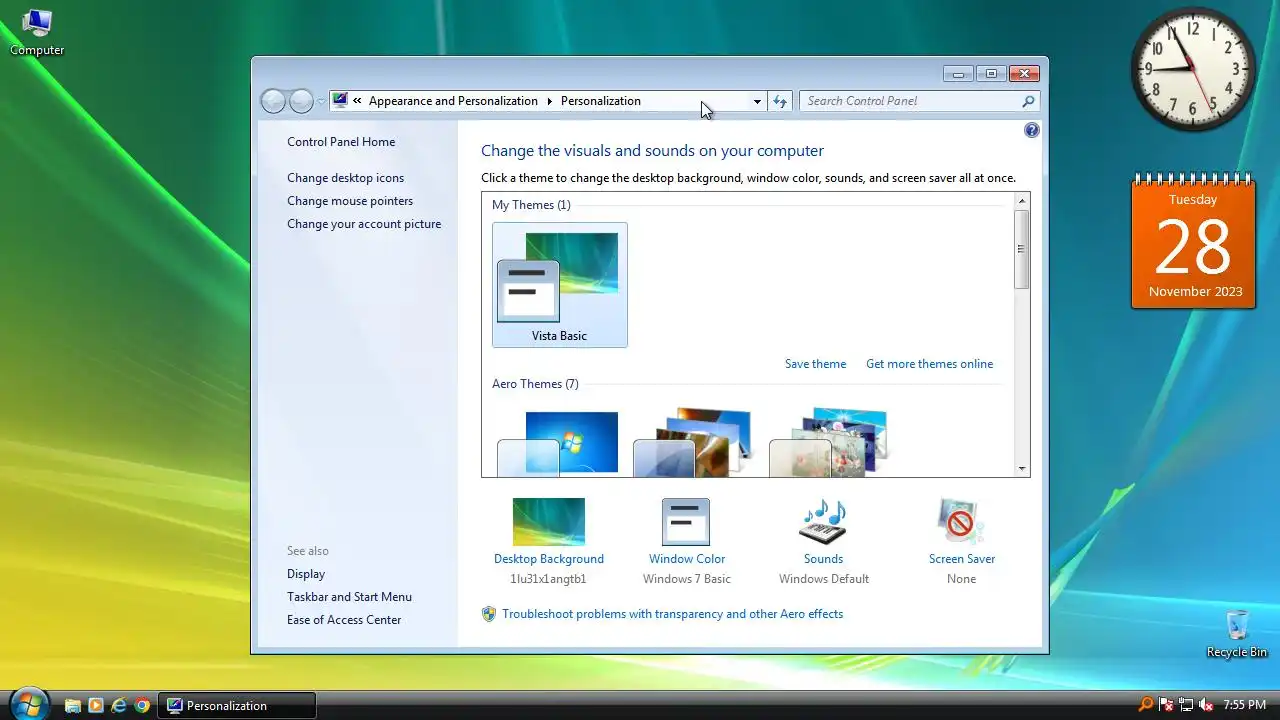Open the Display link under See also
Viewport: 1280px width, 720px height.
point(306,574)
